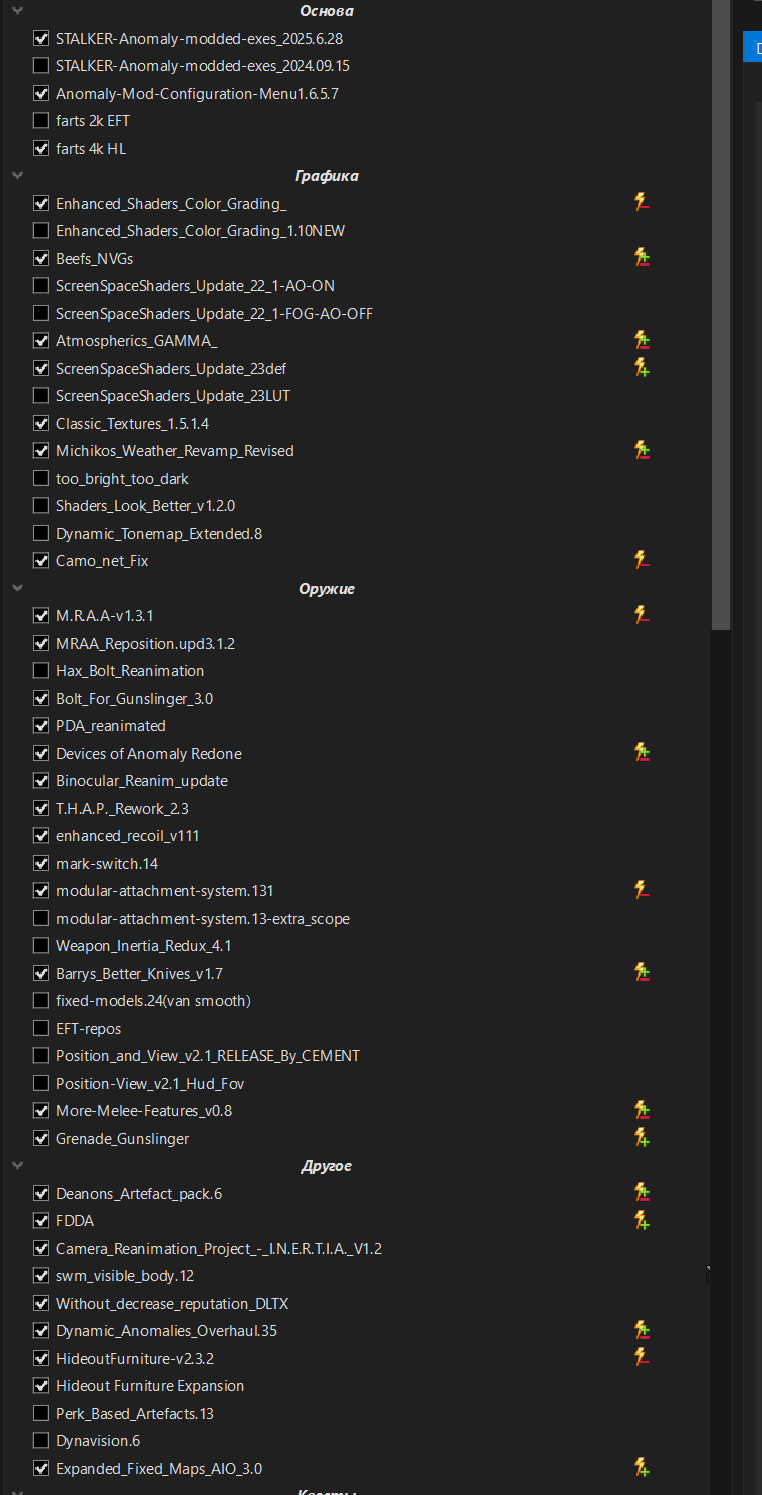Select Hideout Furniture Expansion mod name
762x1495 pixels.
pyautogui.click(x=150, y=1386)
